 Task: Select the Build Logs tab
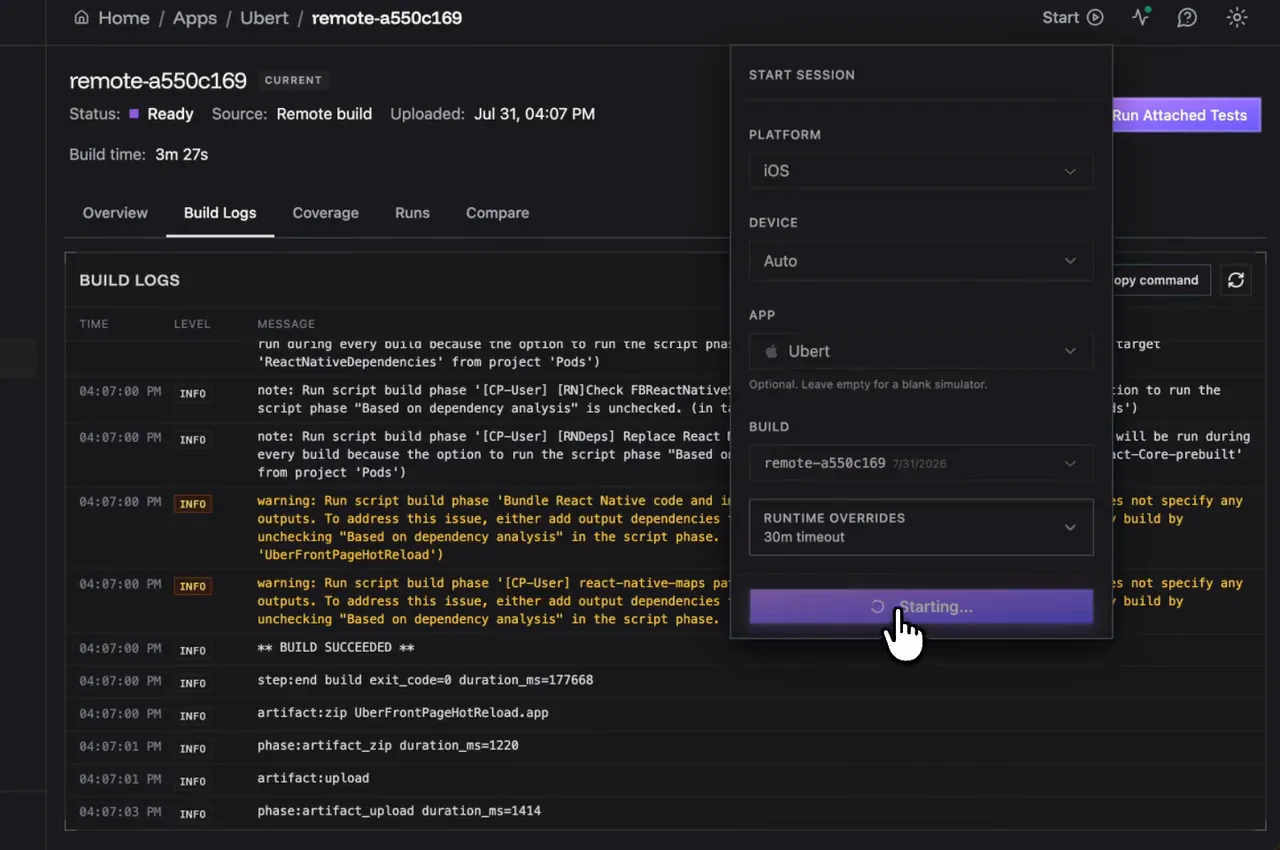pyautogui.click(x=220, y=213)
